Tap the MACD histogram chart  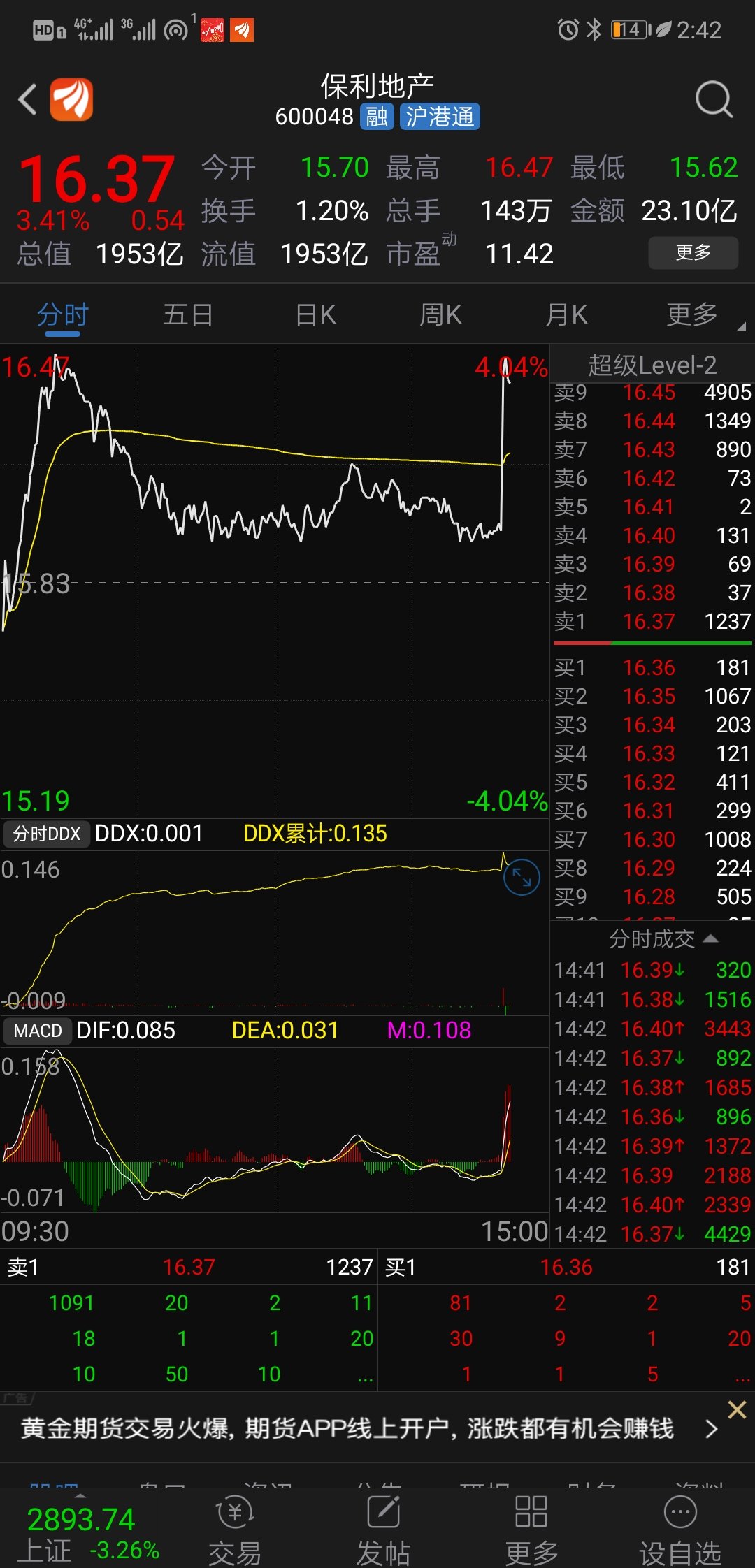[275, 1130]
